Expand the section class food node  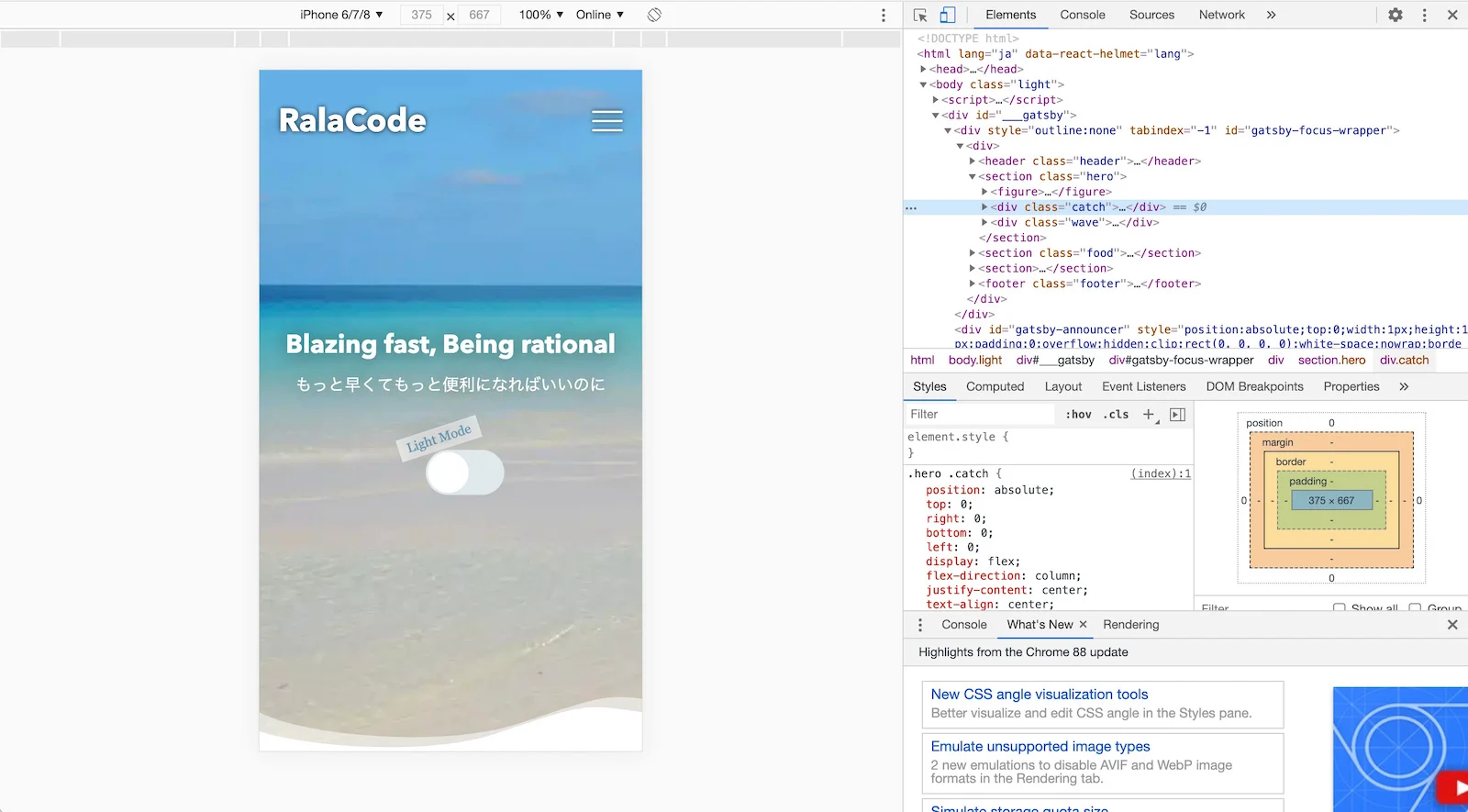[x=972, y=253]
